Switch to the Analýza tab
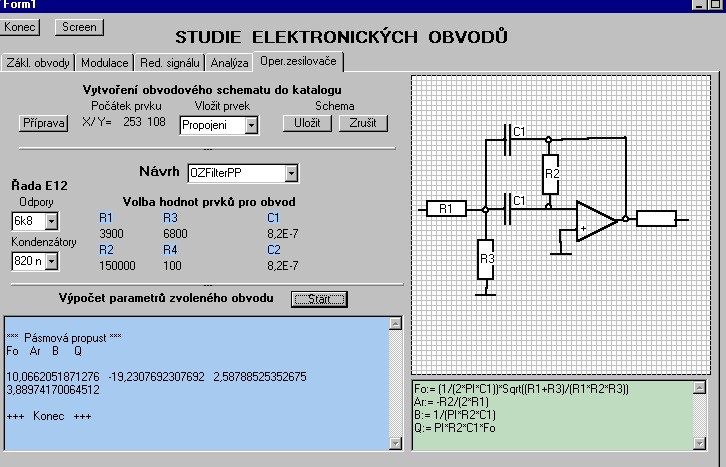 pyautogui.click(x=229, y=63)
